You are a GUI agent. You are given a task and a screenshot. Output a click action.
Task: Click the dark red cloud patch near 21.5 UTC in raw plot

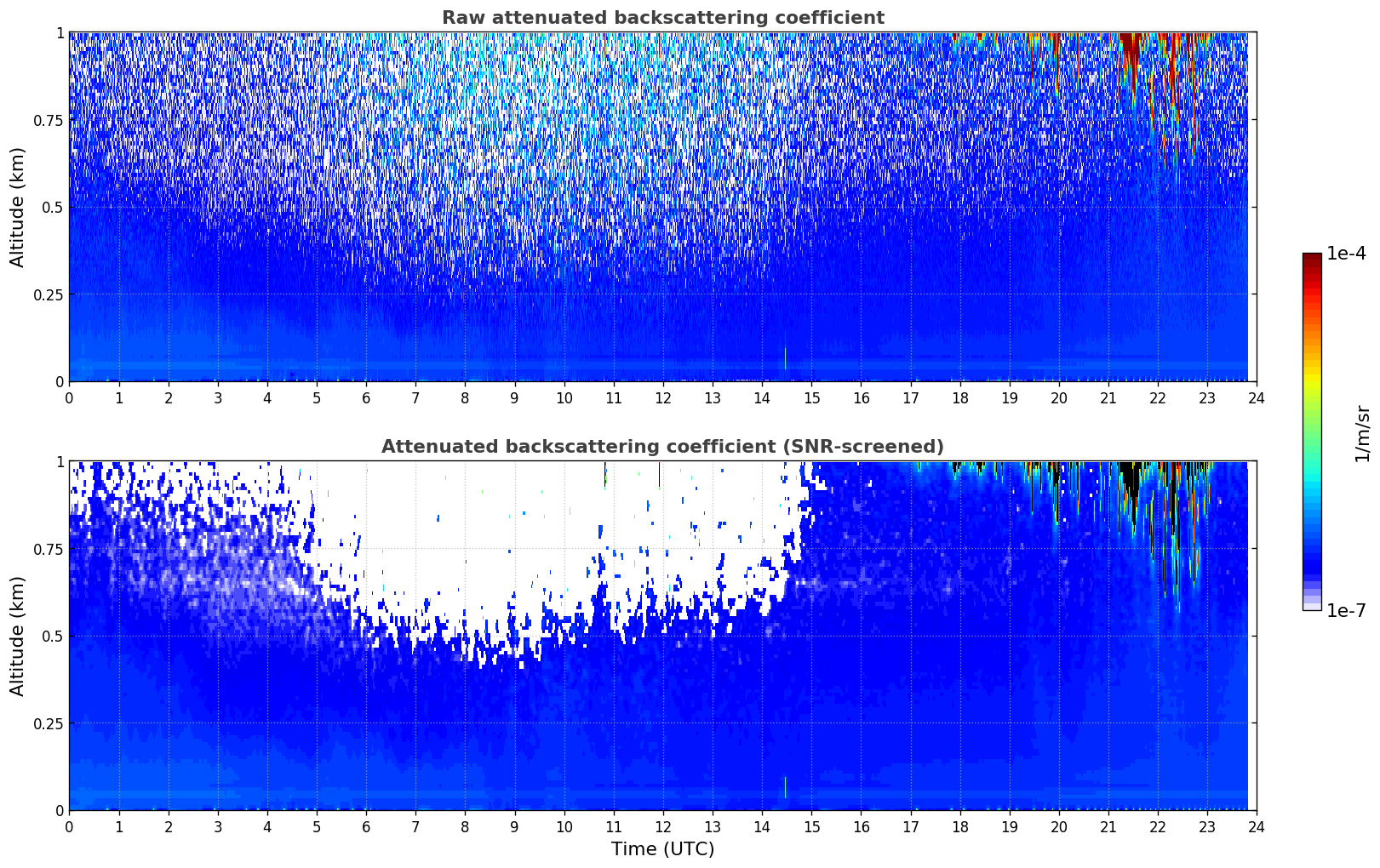click(x=1130, y=49)
